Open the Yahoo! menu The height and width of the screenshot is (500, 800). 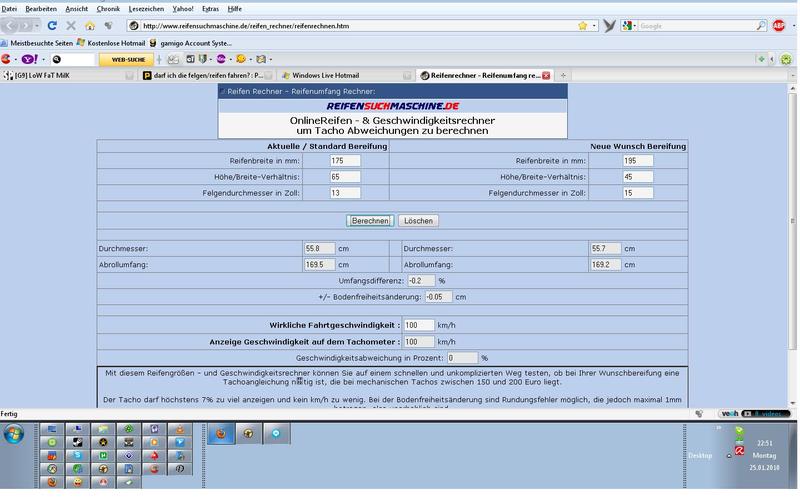183,9
